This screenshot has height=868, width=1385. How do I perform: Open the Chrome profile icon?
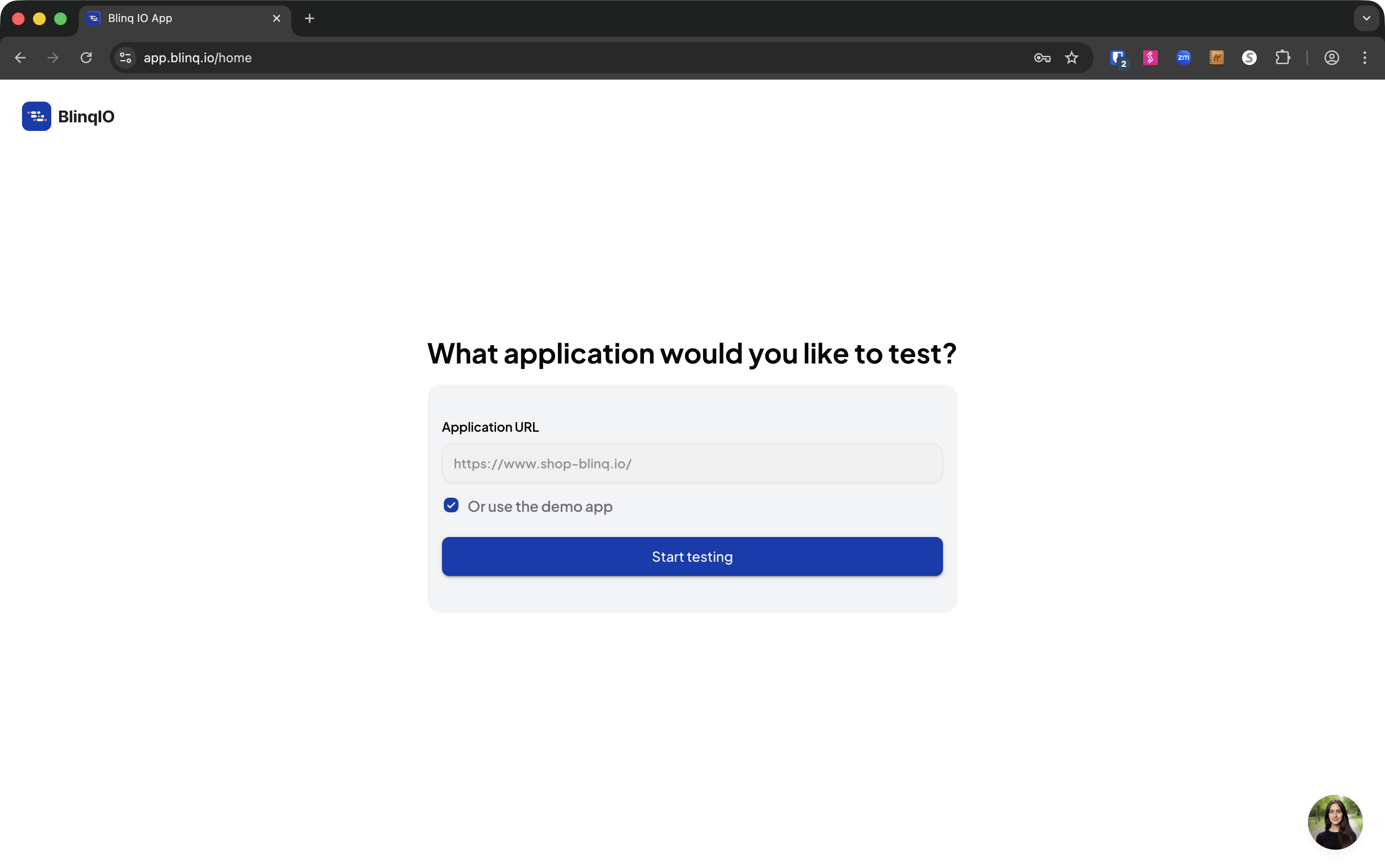pyautogui.click(x=1331, y=58)
